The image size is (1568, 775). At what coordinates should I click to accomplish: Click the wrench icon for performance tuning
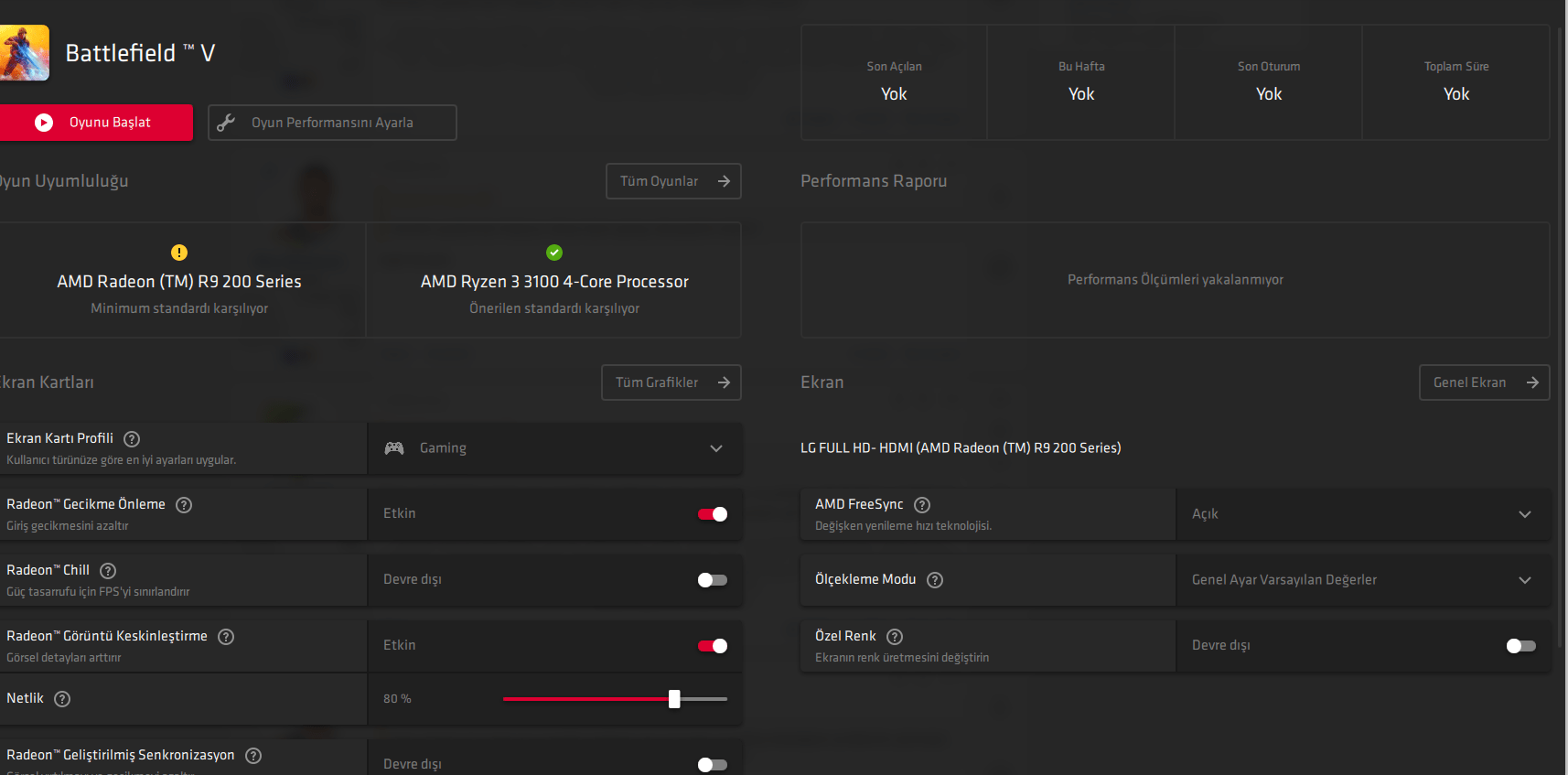[x=226, y=123]
